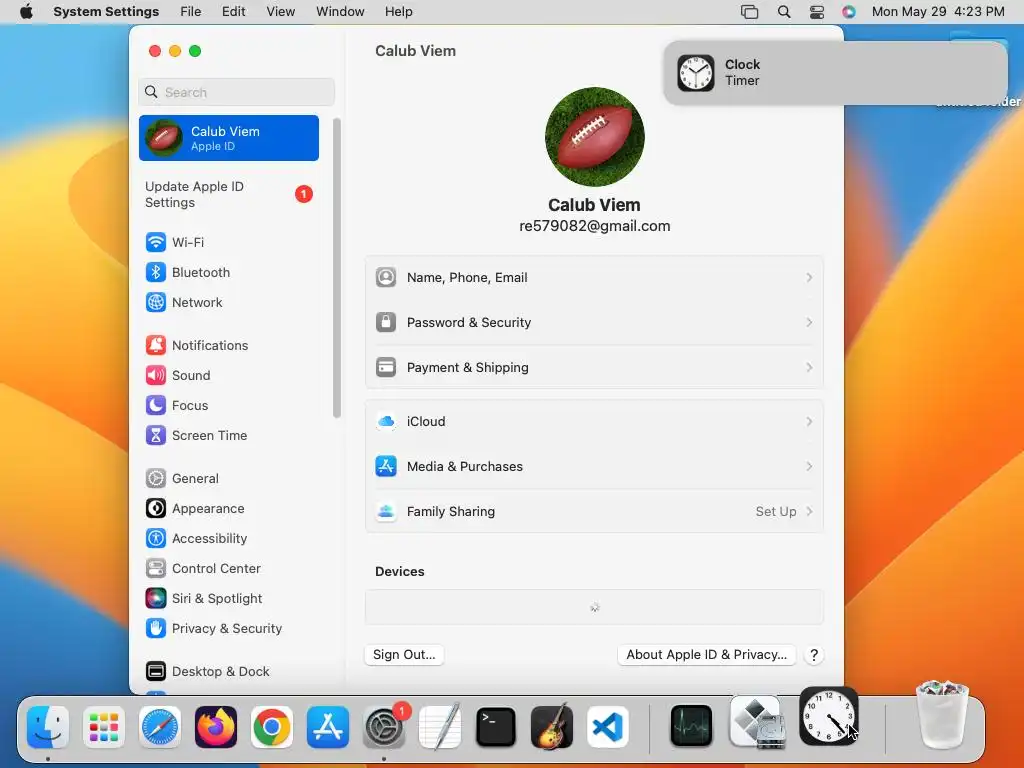Open TextEdit from the Dock

coord(440,726)
